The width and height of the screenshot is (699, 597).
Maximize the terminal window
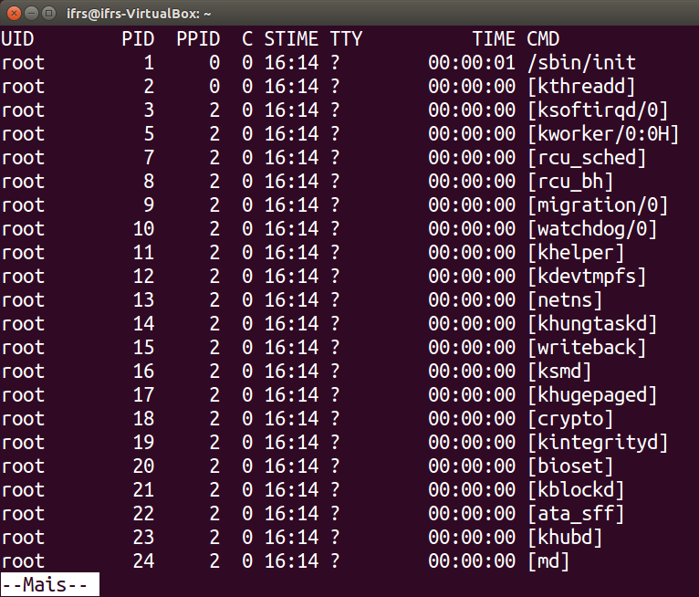click(50, 13)
